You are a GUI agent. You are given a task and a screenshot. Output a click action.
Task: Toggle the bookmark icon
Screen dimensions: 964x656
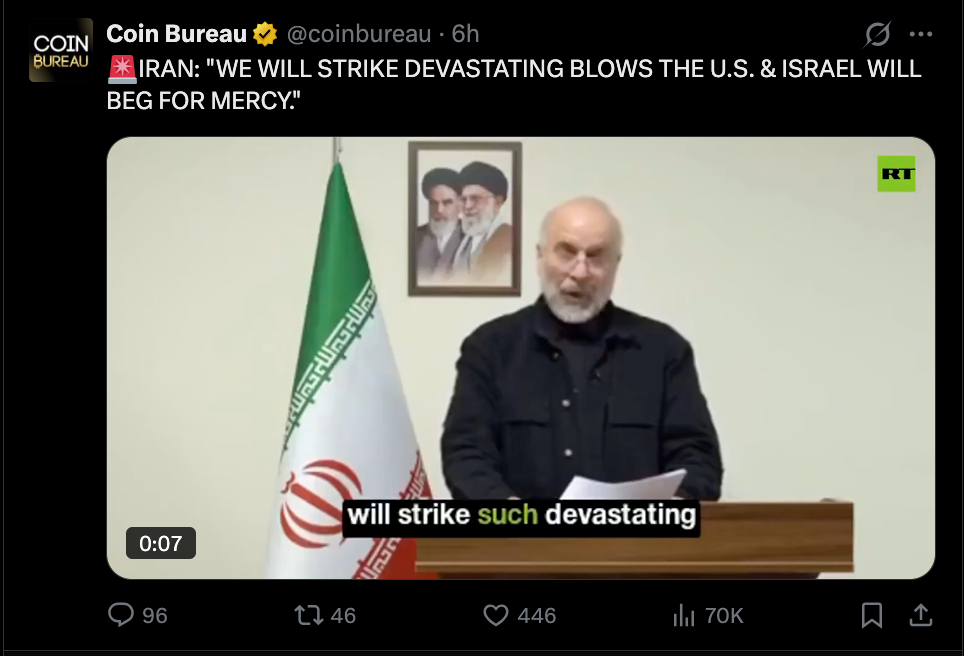pyautogui.click(x=872, y=615)
